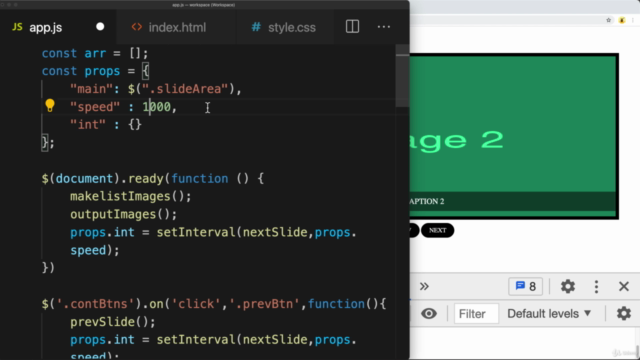Open the 8 messages issues counter
This screenshot has width=640, height=360.
pos(526,286)
